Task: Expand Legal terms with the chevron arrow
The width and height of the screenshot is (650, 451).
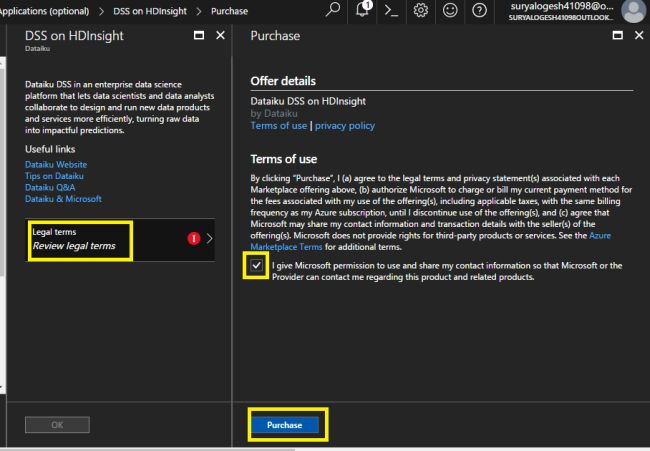Action: pyautogui.click(x=209, y=238)
